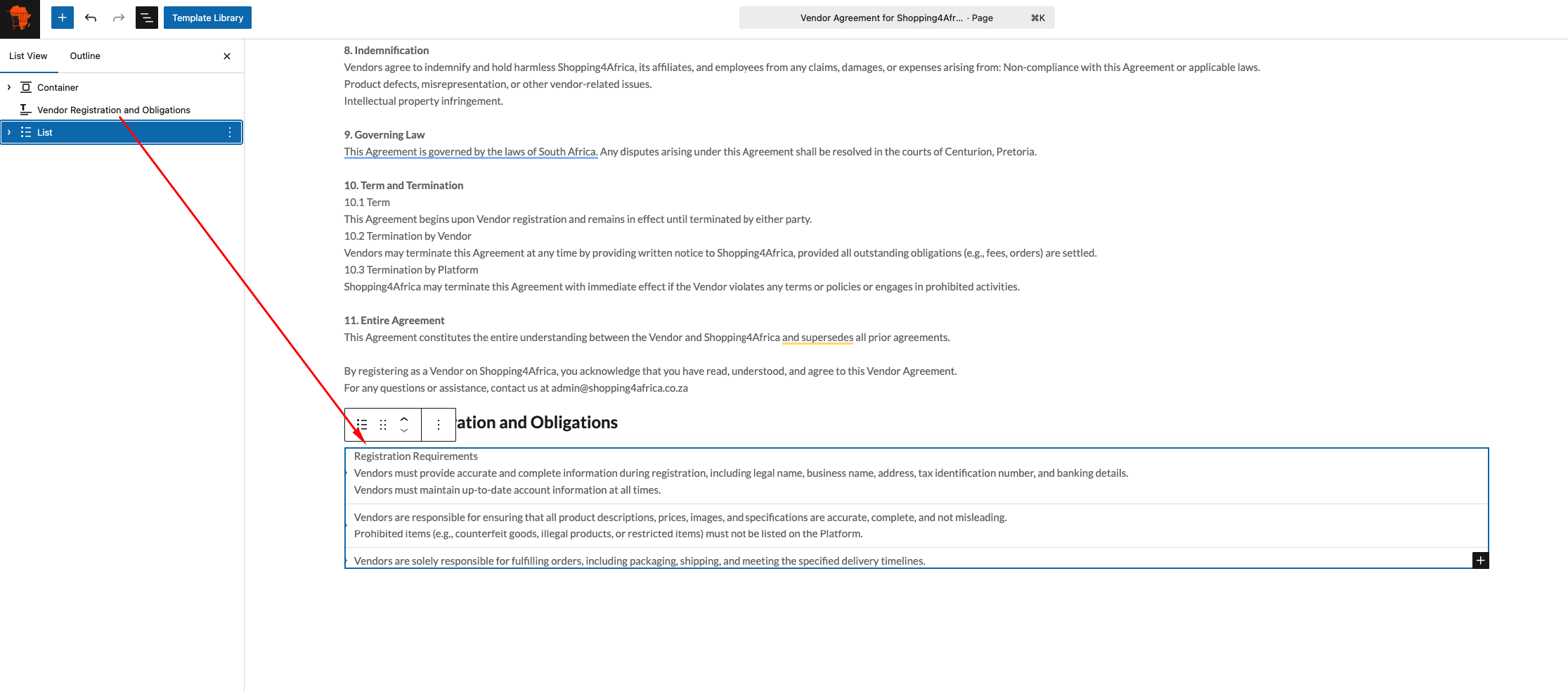Expand the Container block in list view
The width and height of the screenshot is (1568, 692).
pyautogui.click(x=9, y=87)
